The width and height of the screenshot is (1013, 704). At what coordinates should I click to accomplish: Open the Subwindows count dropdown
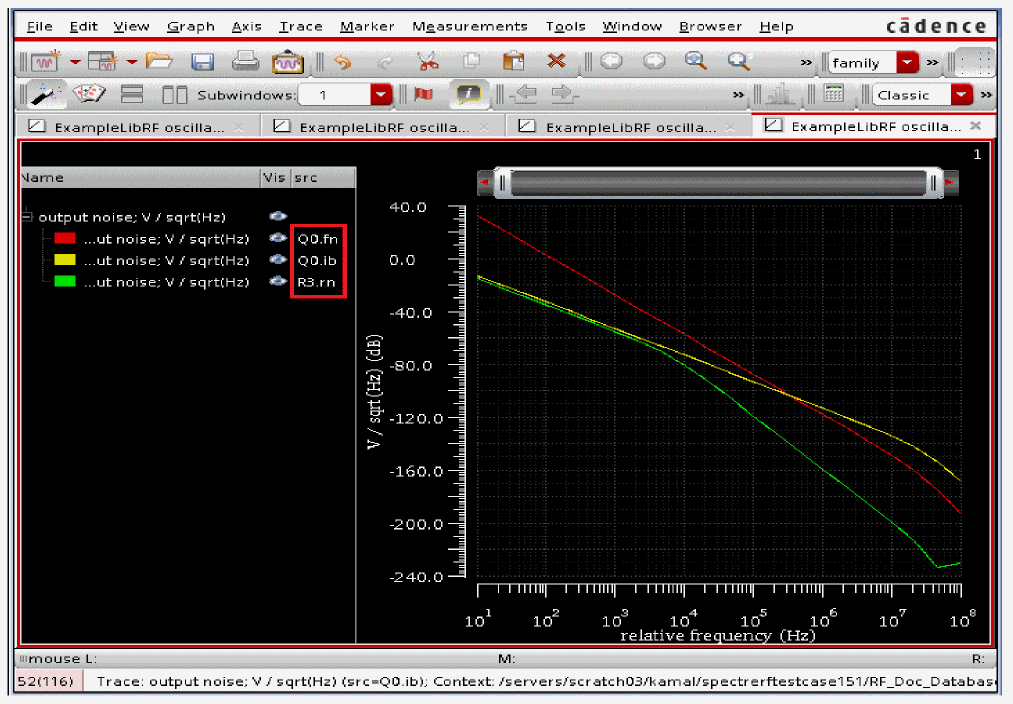coord(381,95)
